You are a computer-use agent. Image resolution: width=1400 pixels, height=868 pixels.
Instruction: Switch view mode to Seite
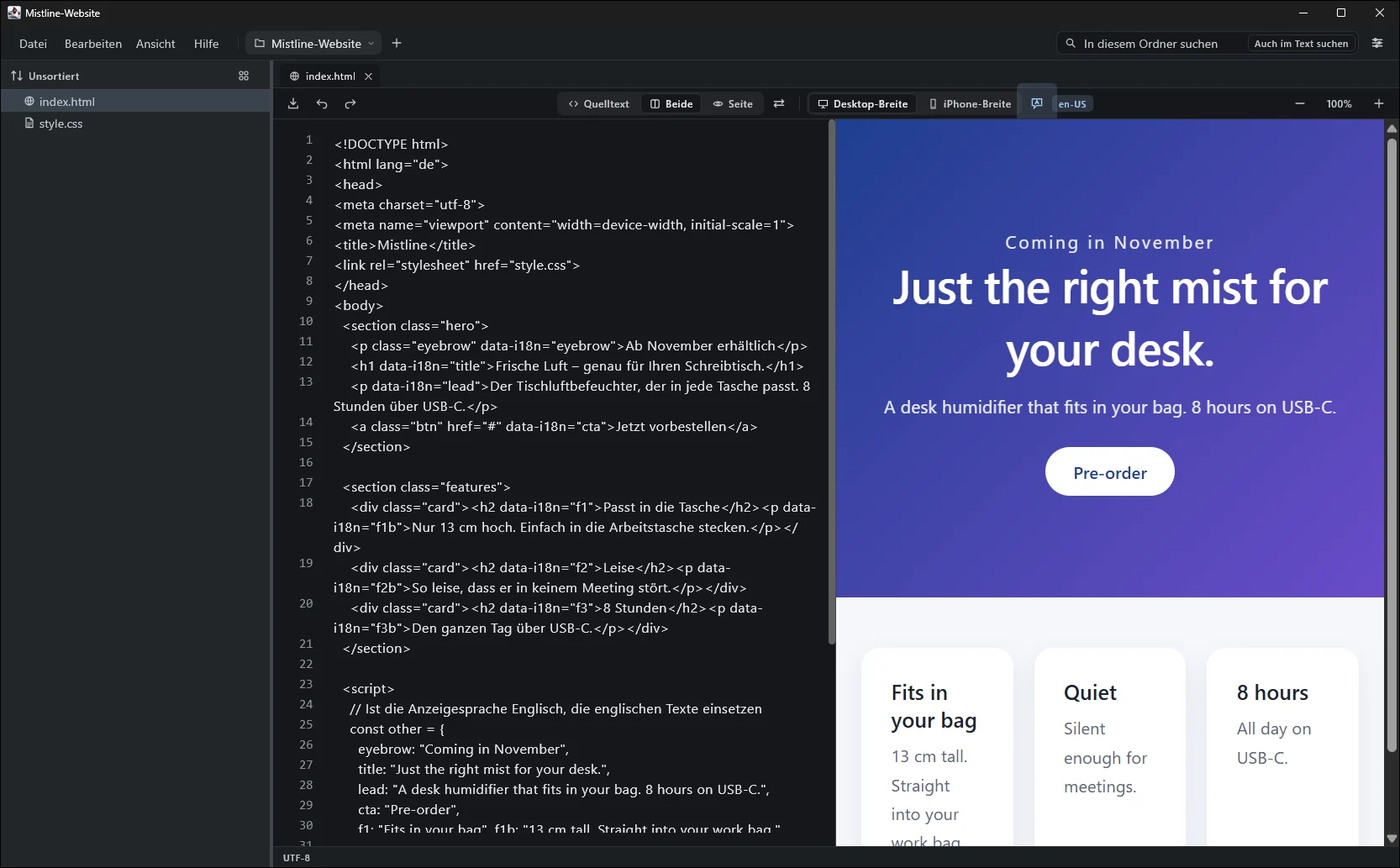[733, 104]
